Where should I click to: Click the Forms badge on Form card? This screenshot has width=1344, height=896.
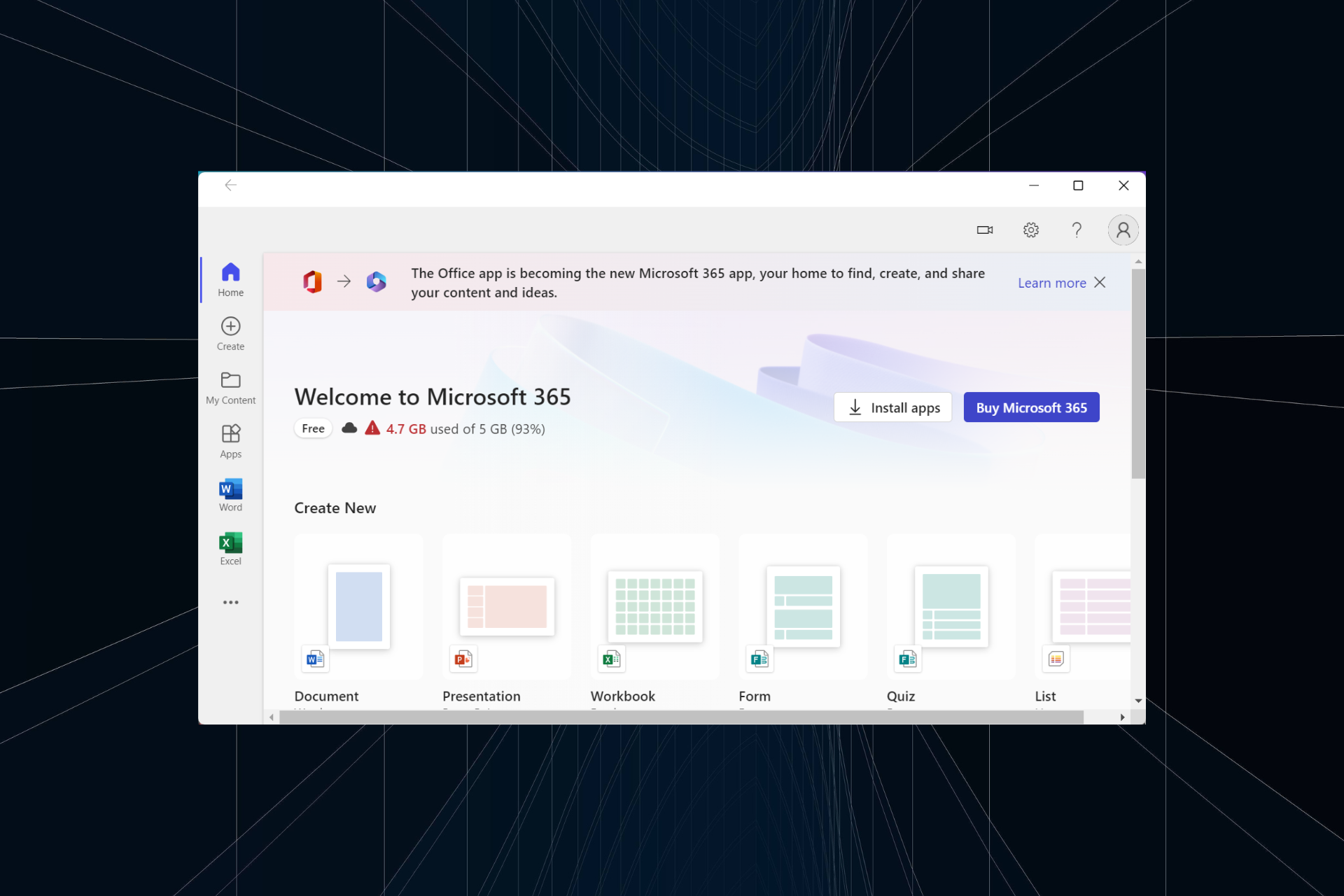pyautogui.click(x=759, y=659)
